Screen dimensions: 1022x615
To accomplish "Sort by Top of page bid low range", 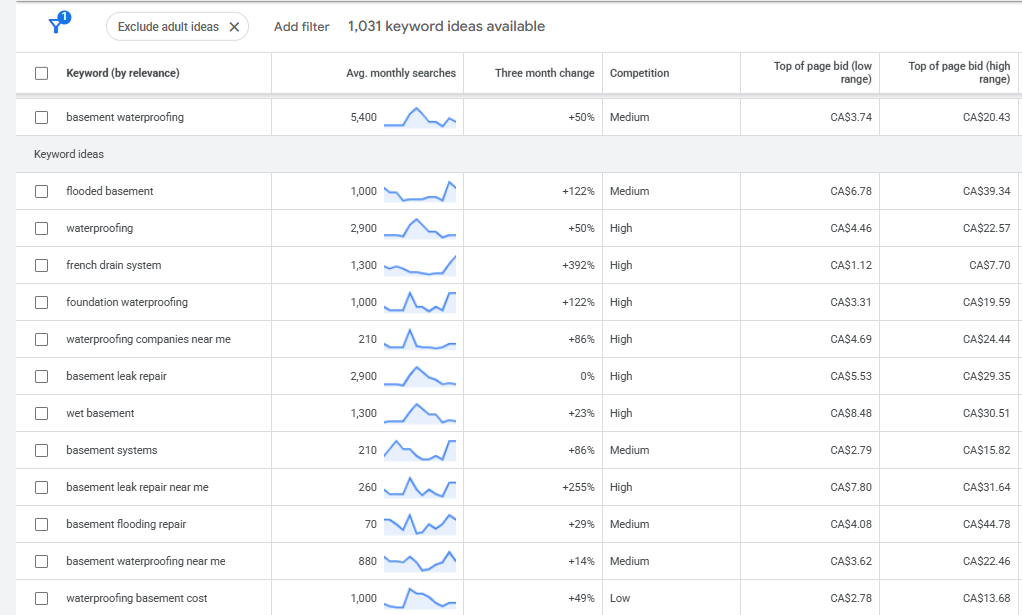I will tap(823, 72).
